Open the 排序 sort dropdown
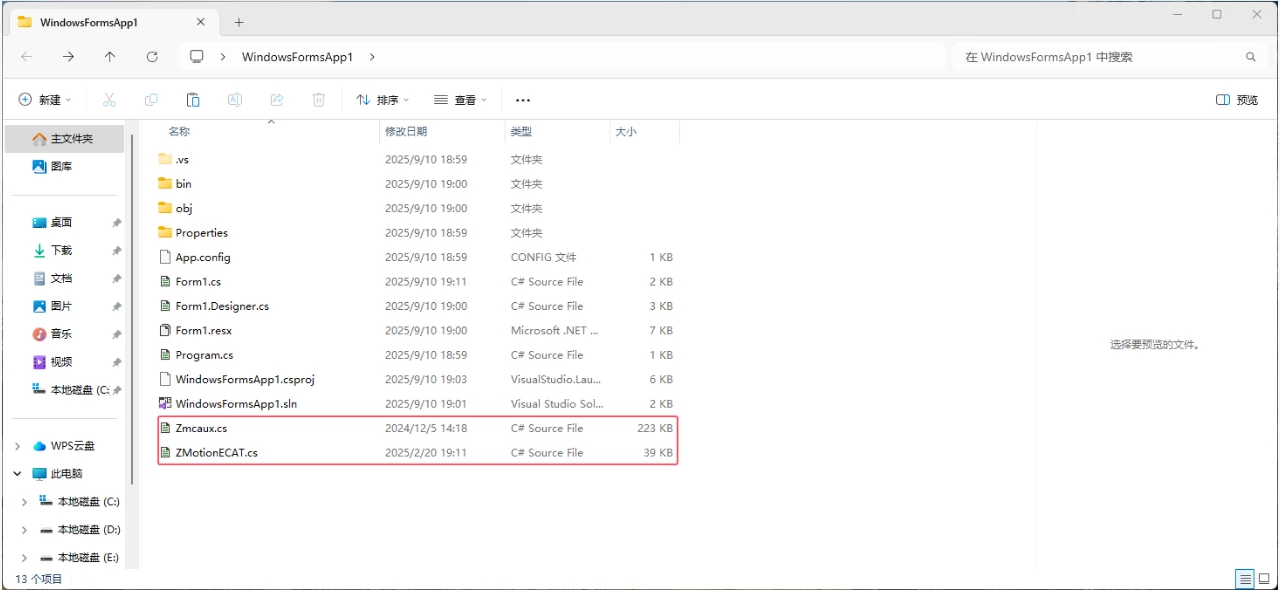1280x590 pixels. (383, 99)
